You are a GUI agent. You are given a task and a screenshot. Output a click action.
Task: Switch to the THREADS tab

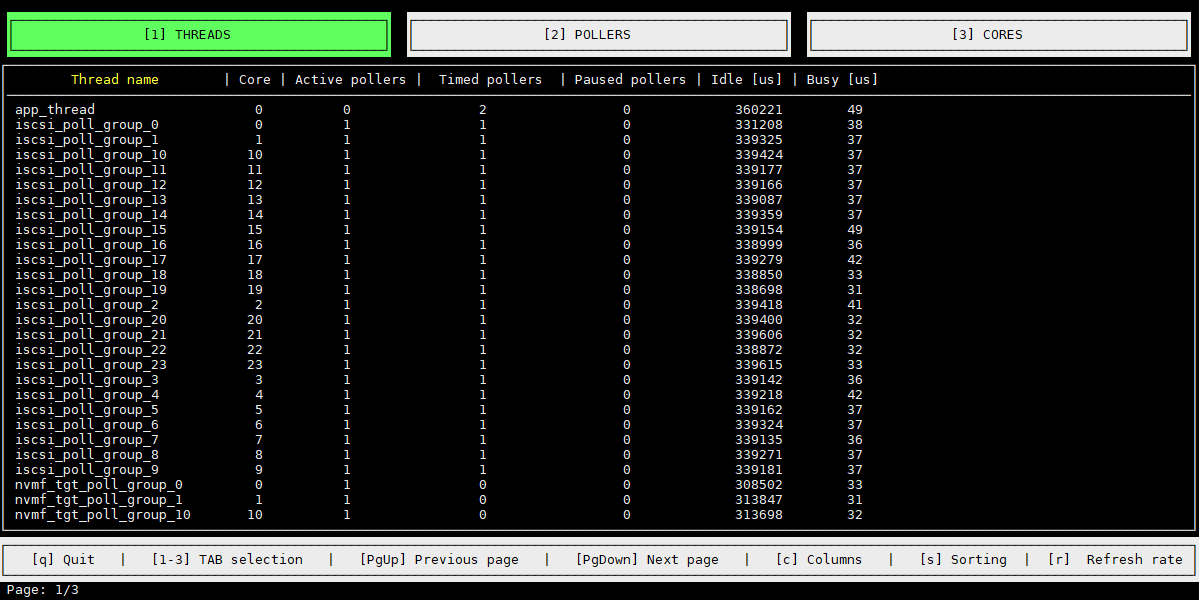(198, 35)
